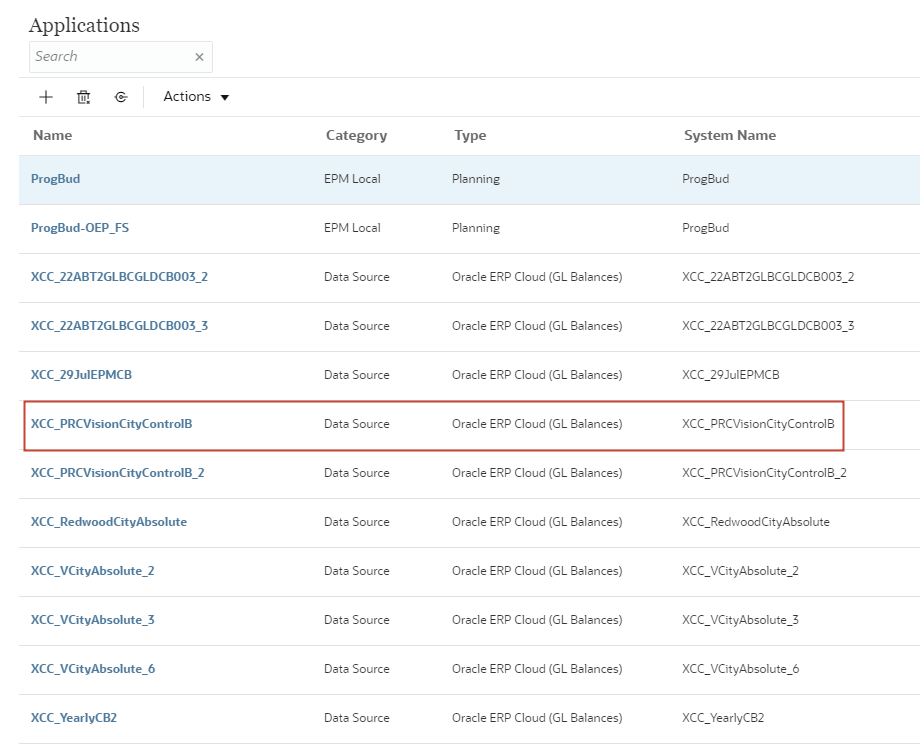Screen dimensions: 920x755
Task: Clear the search field with X icon
Action: tap(199, 57)
